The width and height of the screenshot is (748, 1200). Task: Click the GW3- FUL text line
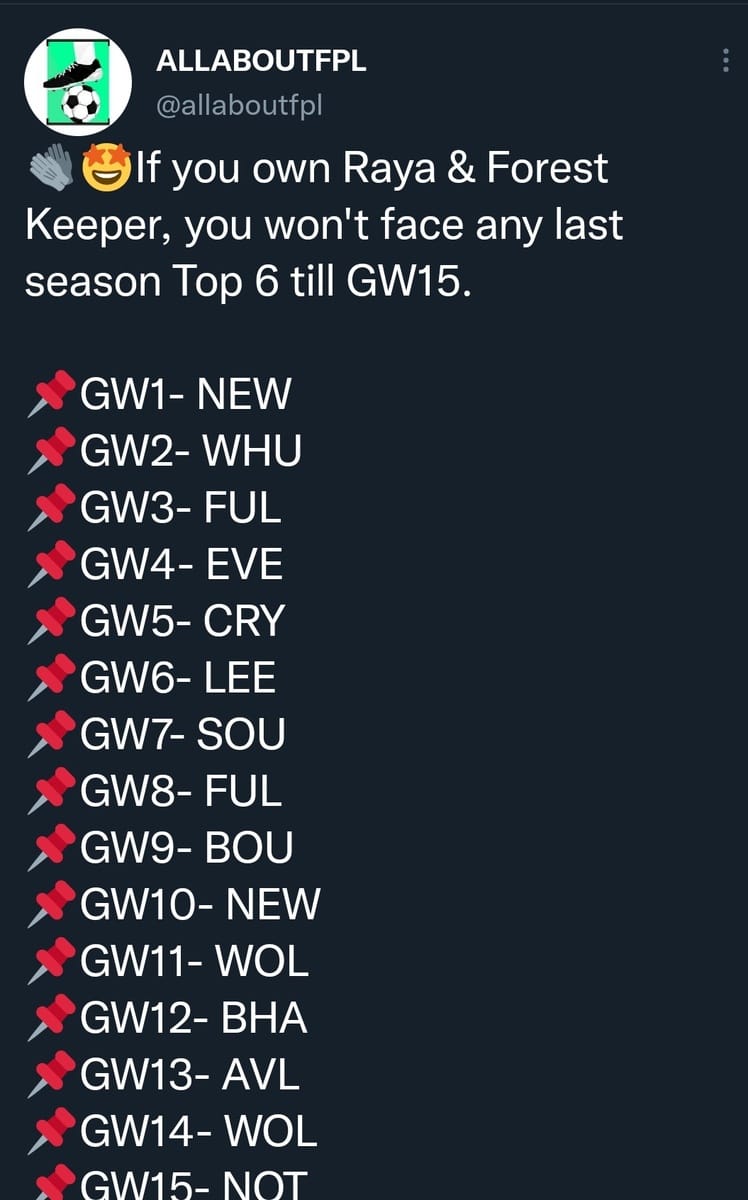180,509
